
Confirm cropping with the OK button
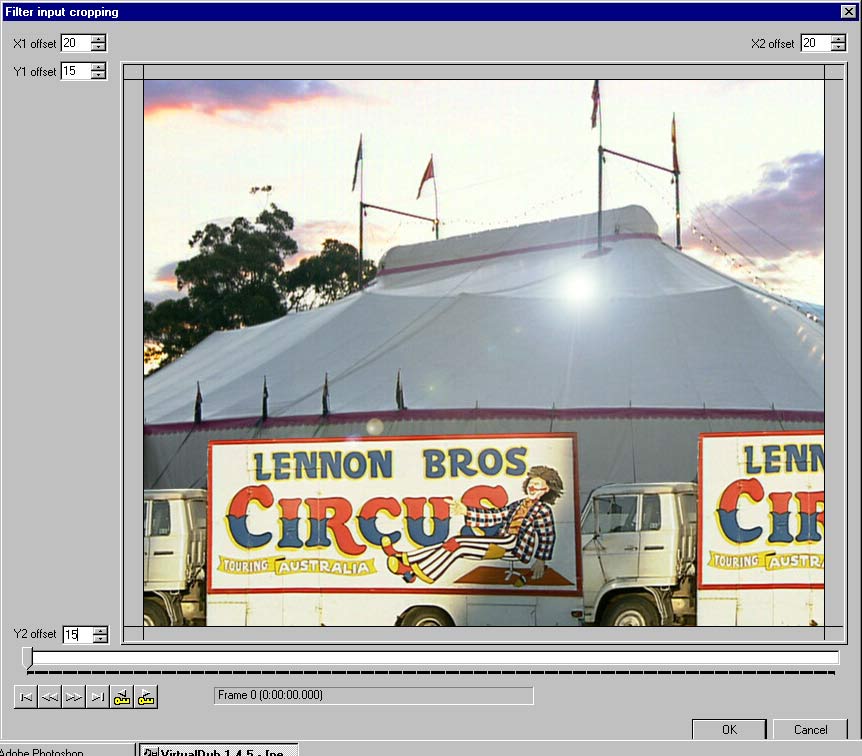click(x=729, y=730)
